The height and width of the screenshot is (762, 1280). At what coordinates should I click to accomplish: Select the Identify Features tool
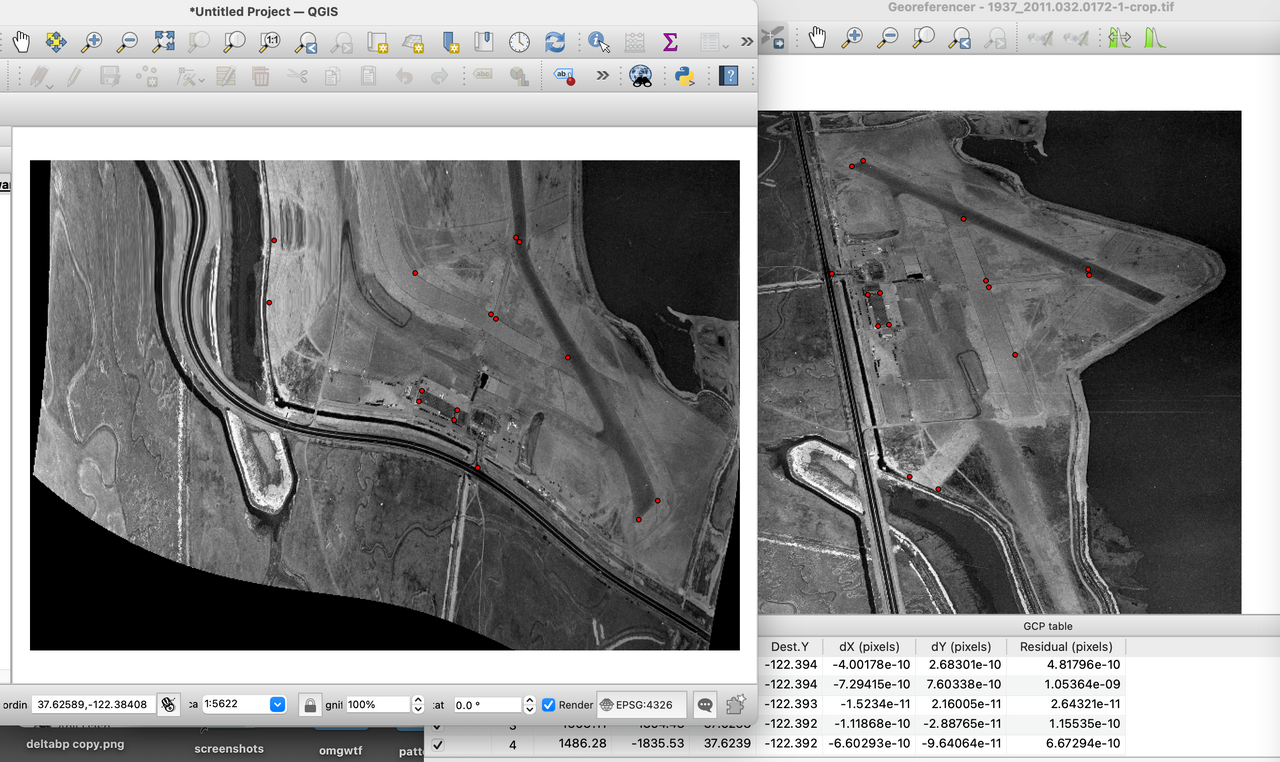click(598, 42)
